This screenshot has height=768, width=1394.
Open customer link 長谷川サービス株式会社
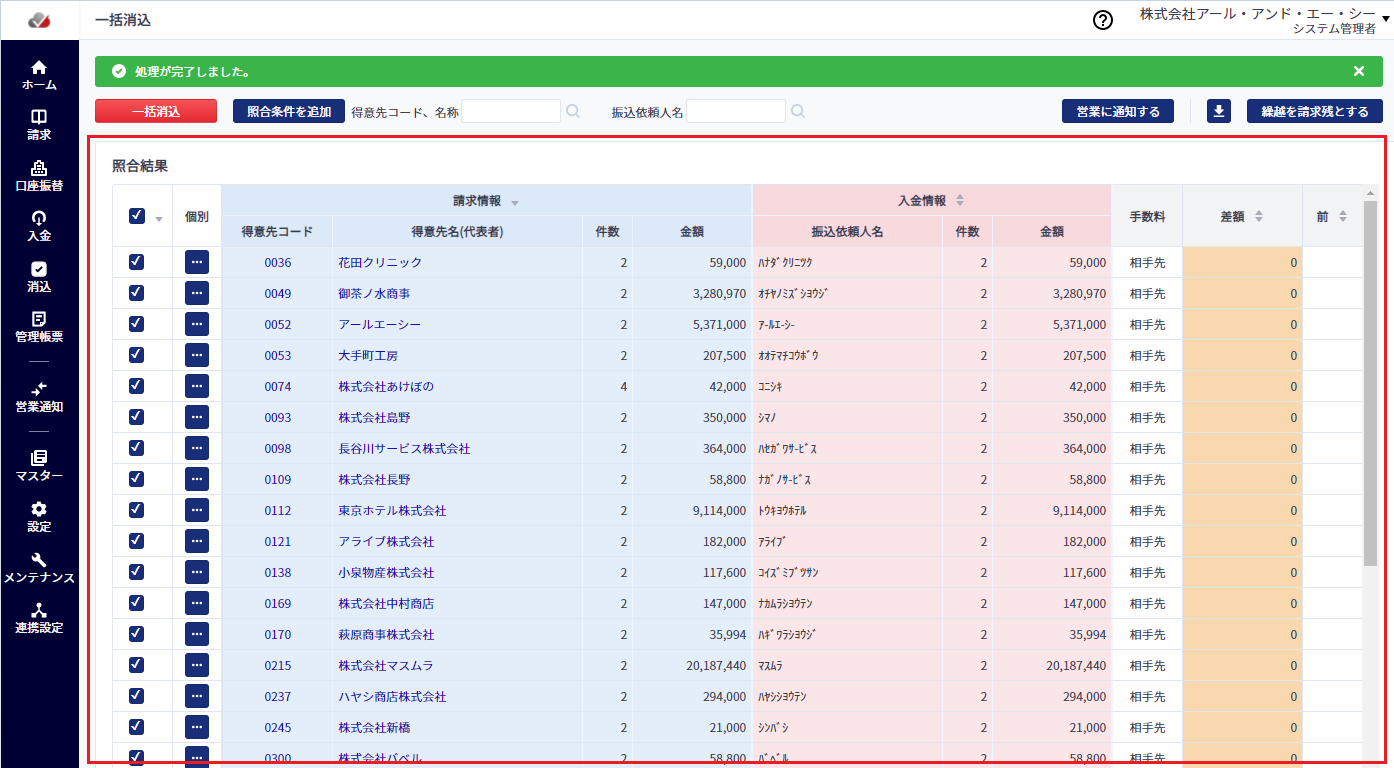tap(404, 448)
